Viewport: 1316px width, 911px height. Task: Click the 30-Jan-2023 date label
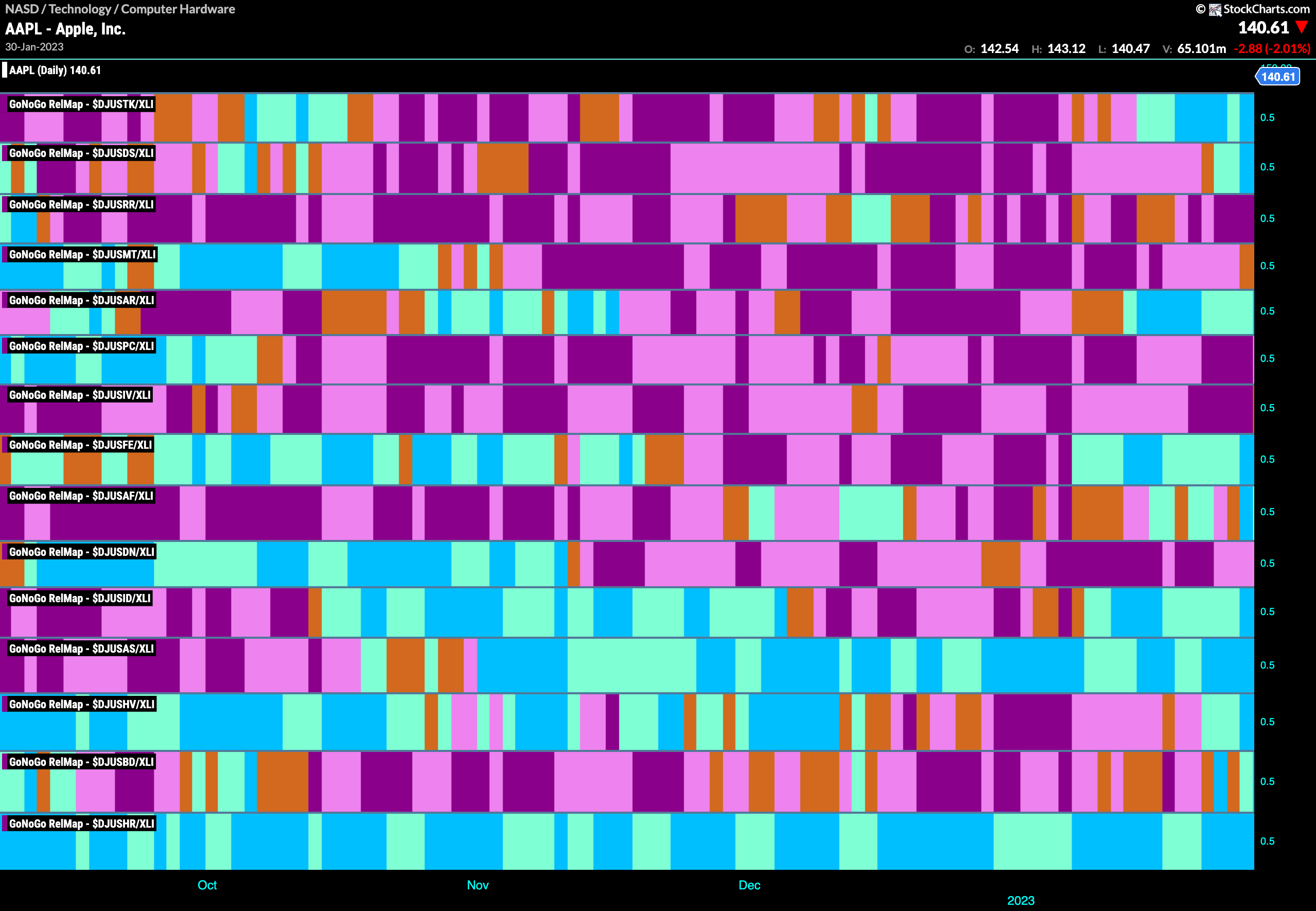click(x=34, y=47)
